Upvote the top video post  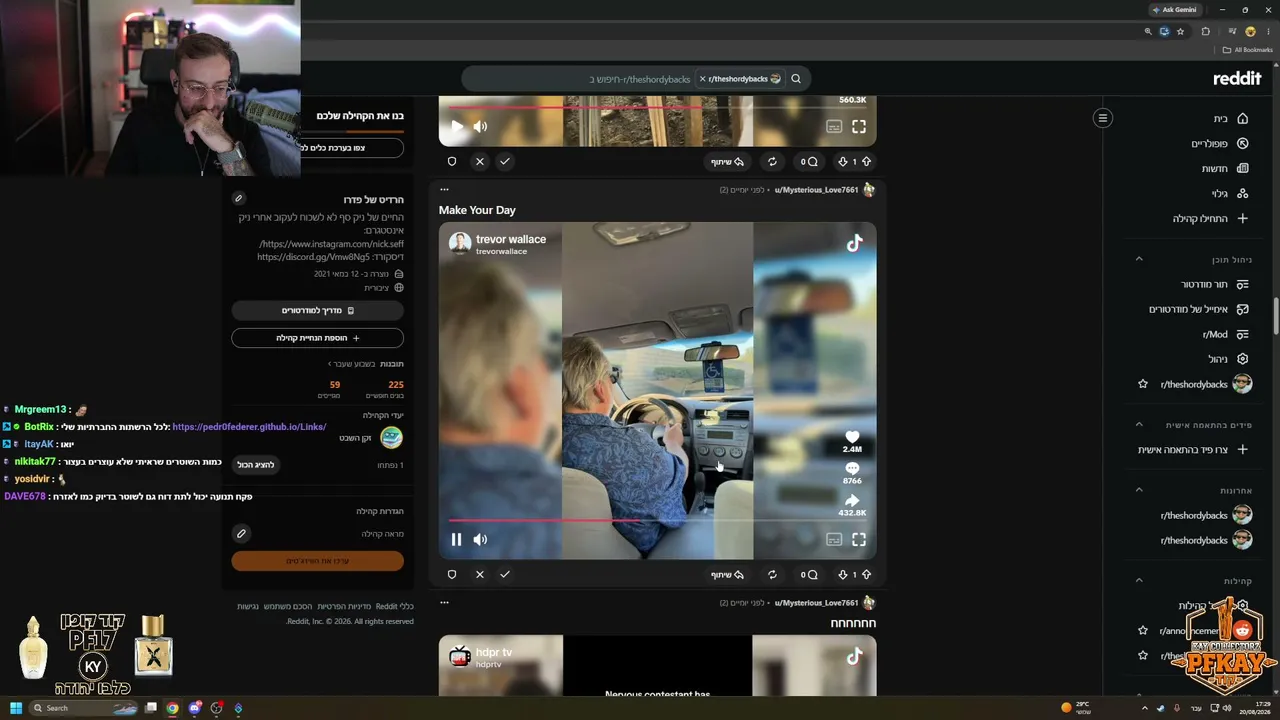click(866, 161)
